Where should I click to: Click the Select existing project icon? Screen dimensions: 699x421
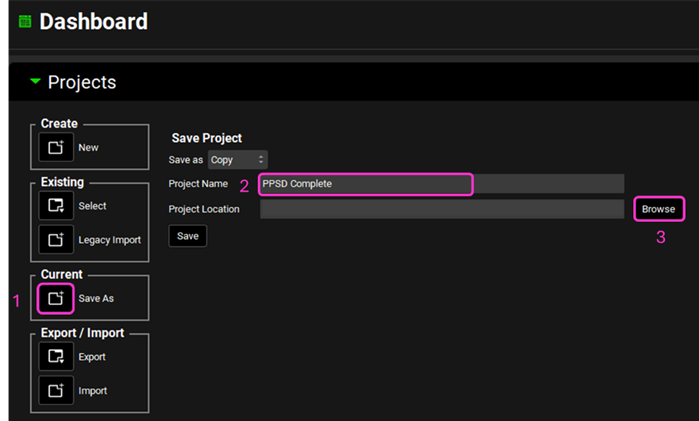55,206
